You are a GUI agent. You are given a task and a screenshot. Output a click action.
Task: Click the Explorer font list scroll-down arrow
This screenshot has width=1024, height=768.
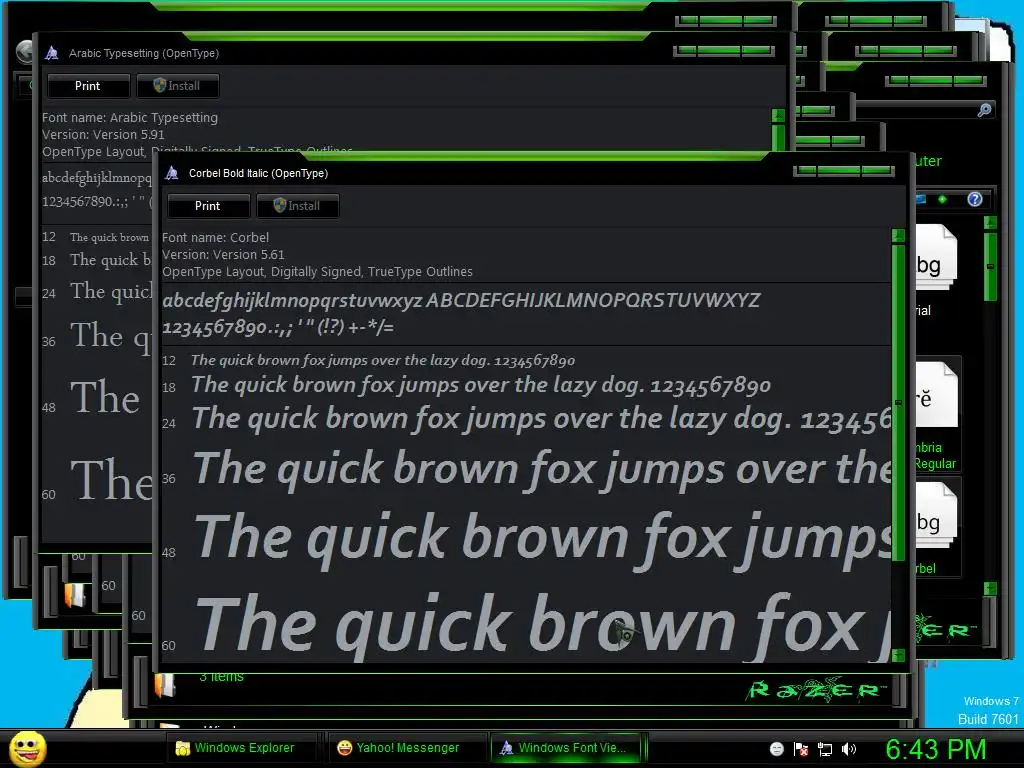pos(991,588)
